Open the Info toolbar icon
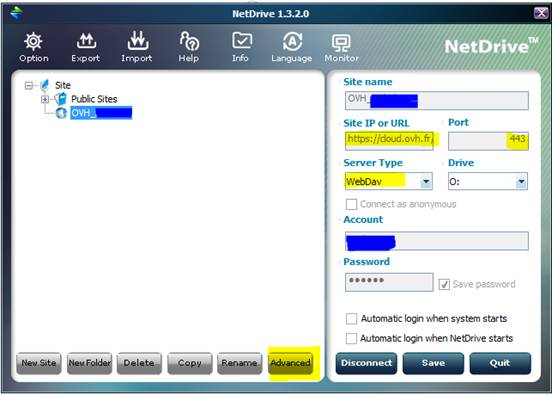 [x=242, y=41]
